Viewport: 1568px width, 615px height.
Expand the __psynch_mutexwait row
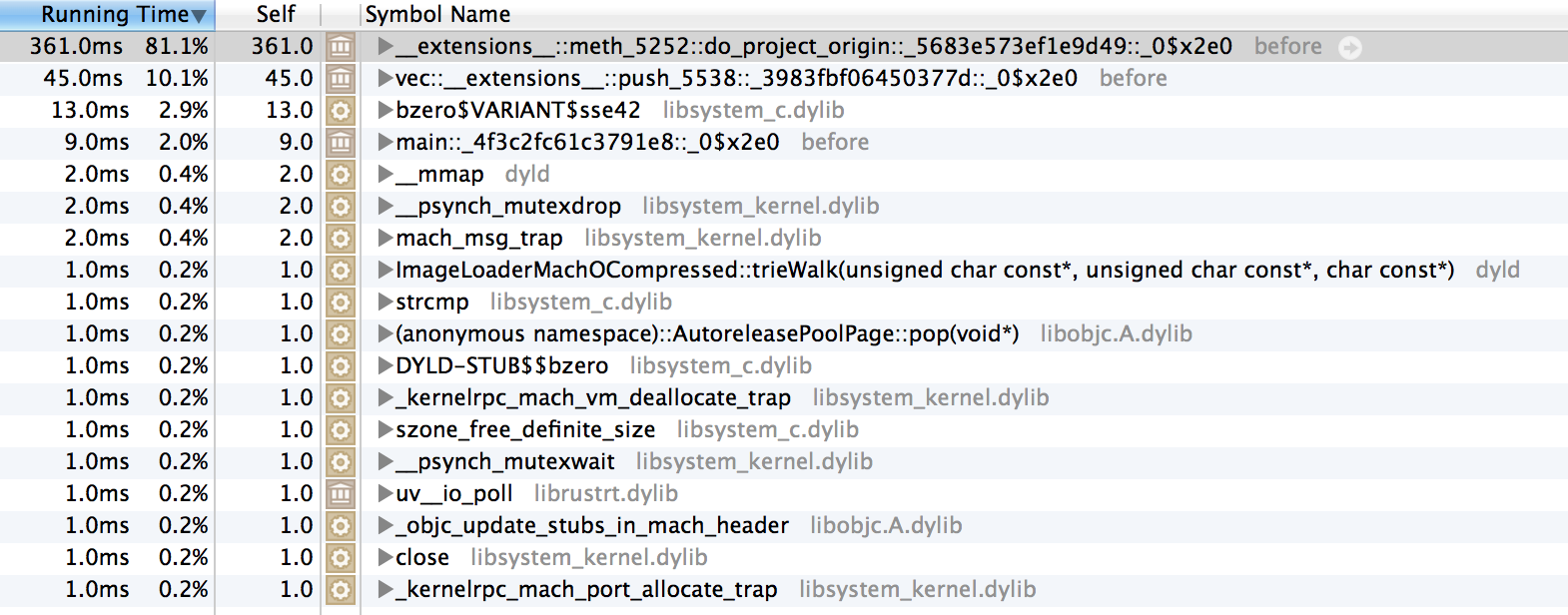385,461
